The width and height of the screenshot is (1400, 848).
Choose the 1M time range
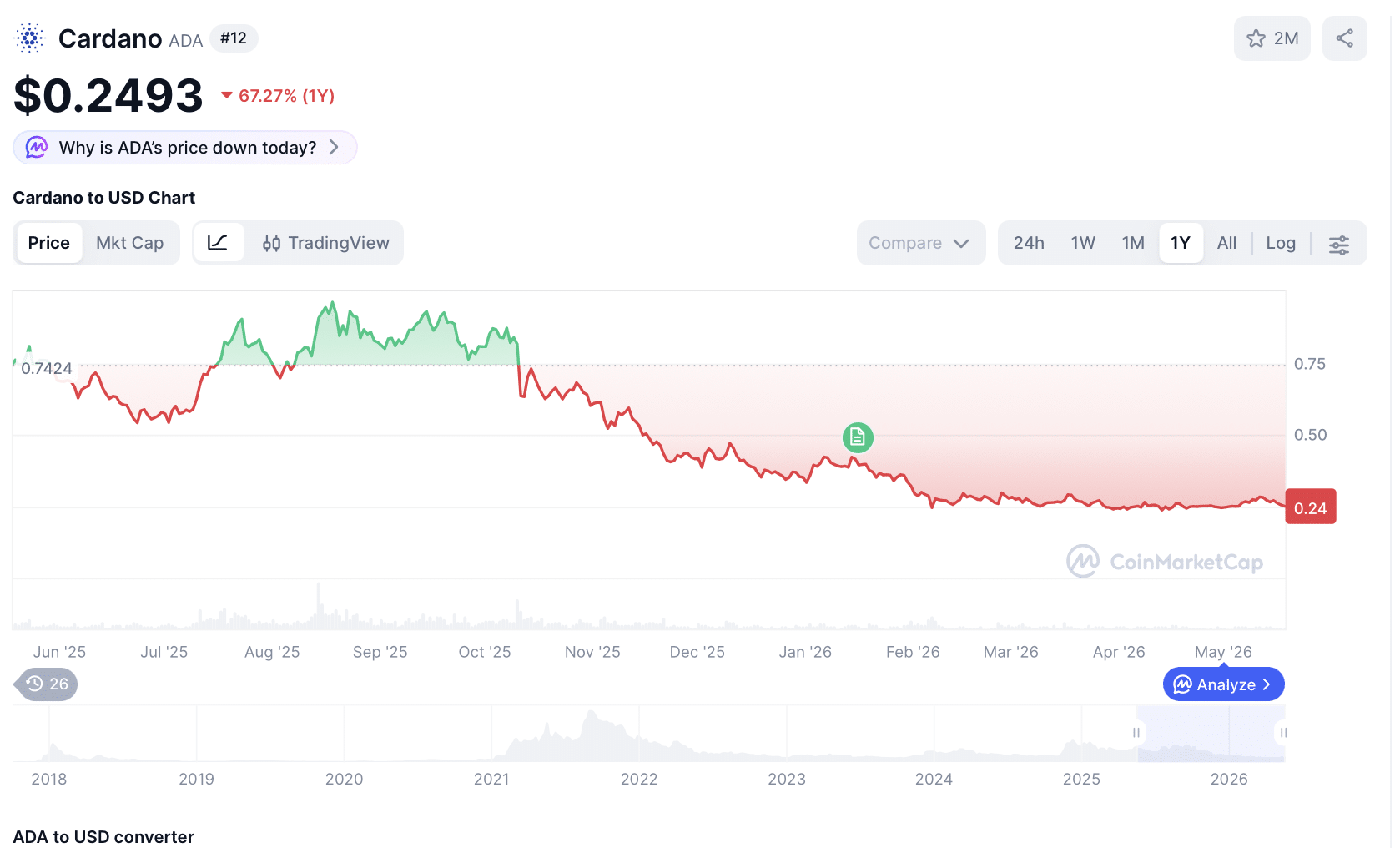tap(1132, 243)
